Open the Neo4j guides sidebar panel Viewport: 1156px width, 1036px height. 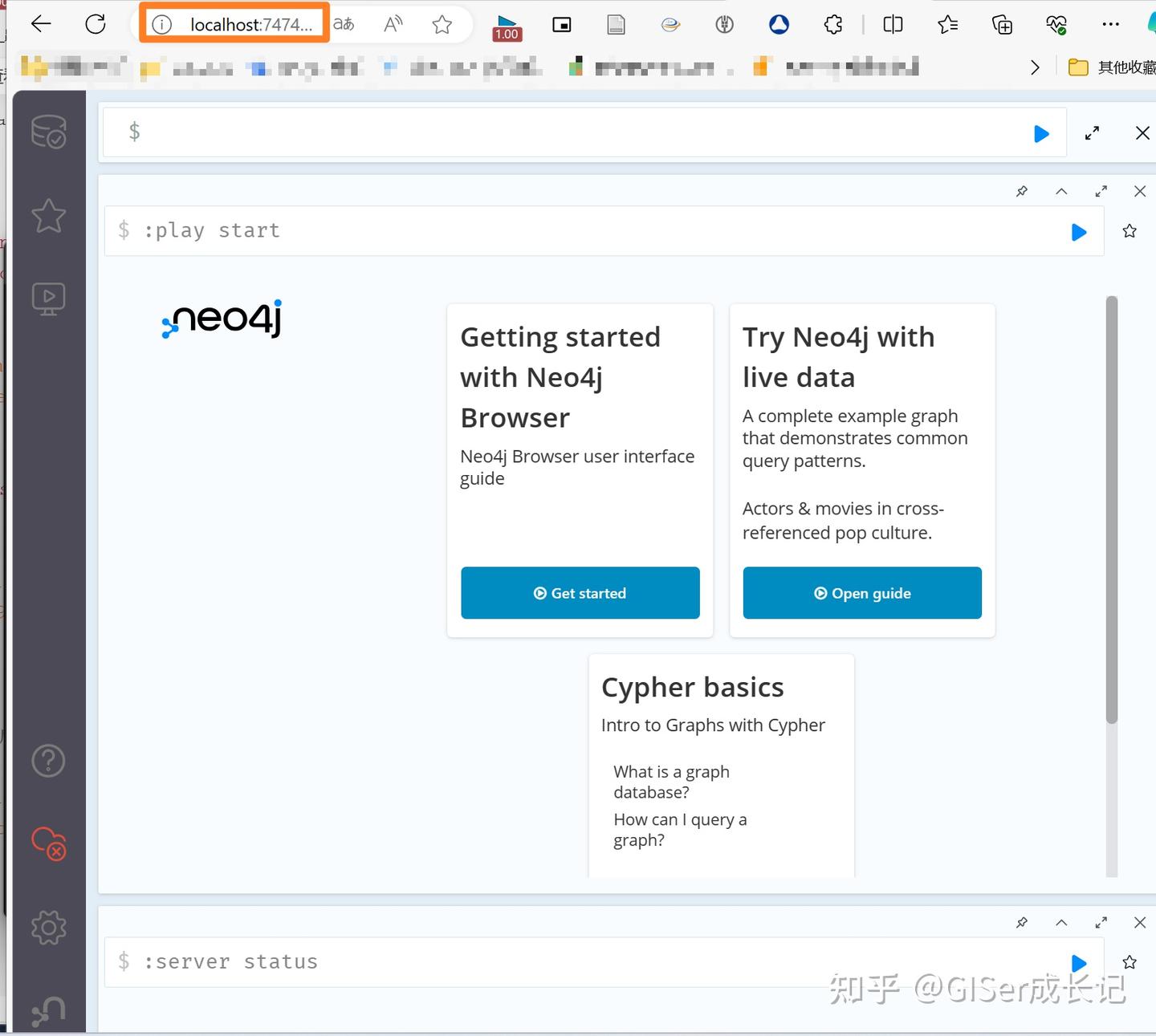click(x=48, y=296)
